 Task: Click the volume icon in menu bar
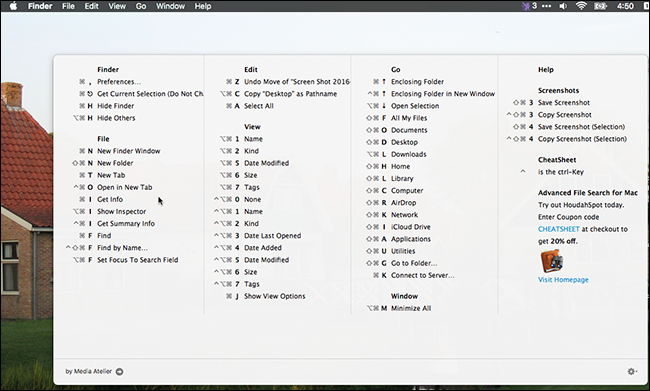pyautogui.click(x=563, y=6)
